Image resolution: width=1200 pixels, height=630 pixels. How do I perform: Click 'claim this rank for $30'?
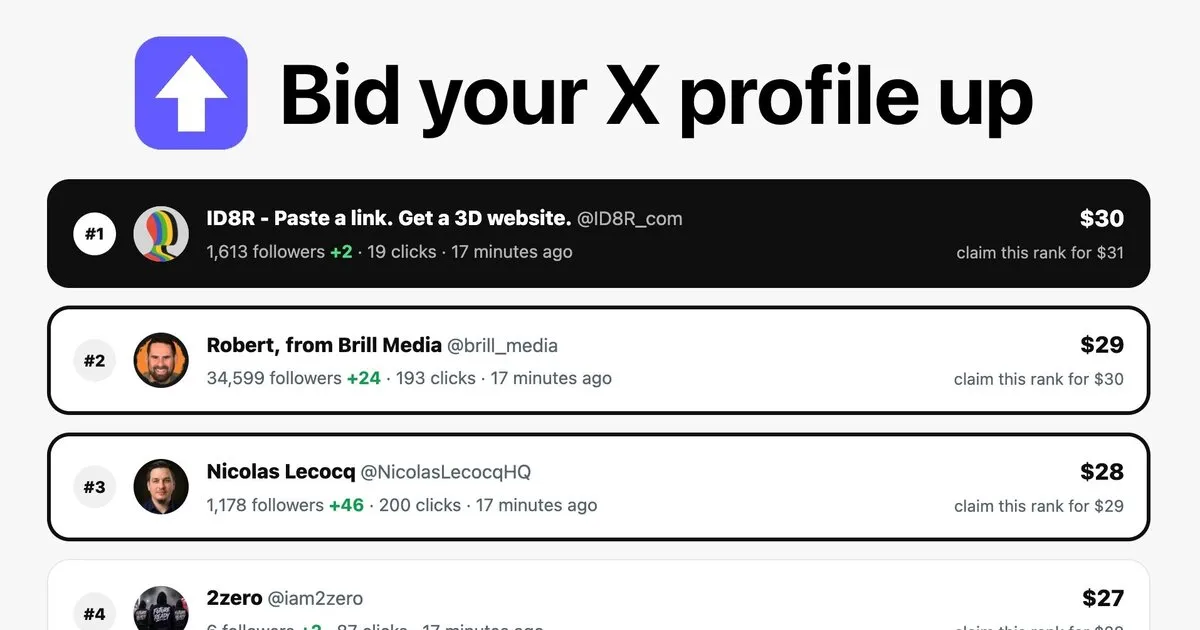tap(1039, 379)
